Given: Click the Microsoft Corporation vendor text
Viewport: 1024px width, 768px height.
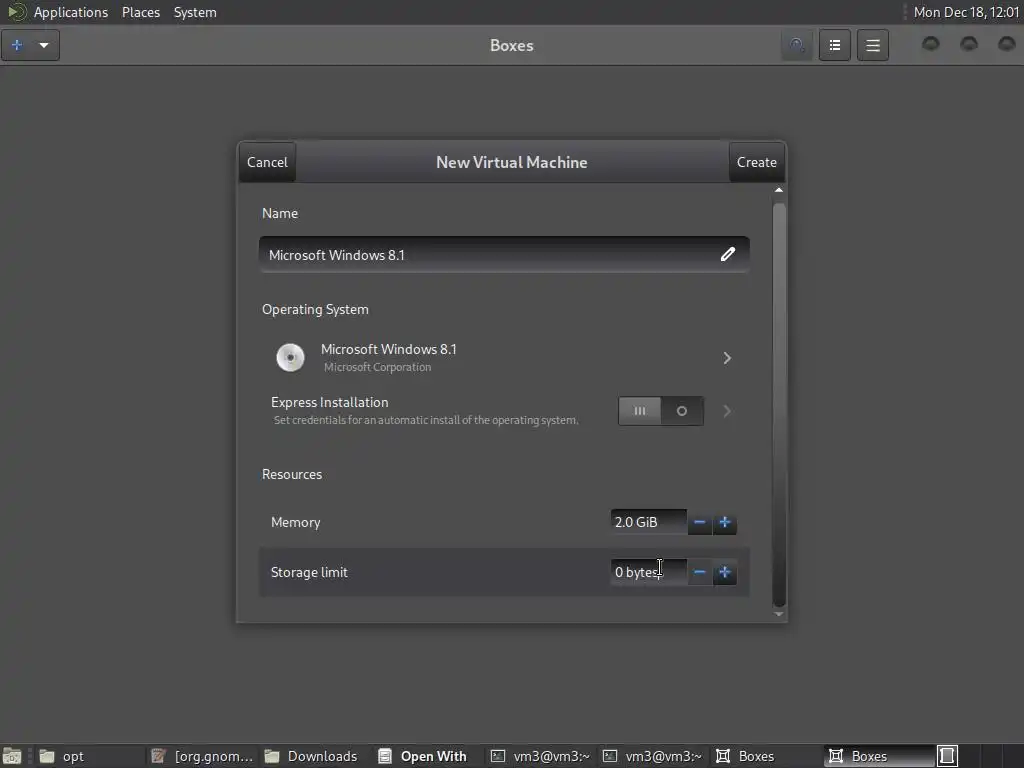Looking at the screenshot, I should pos(377,367).
